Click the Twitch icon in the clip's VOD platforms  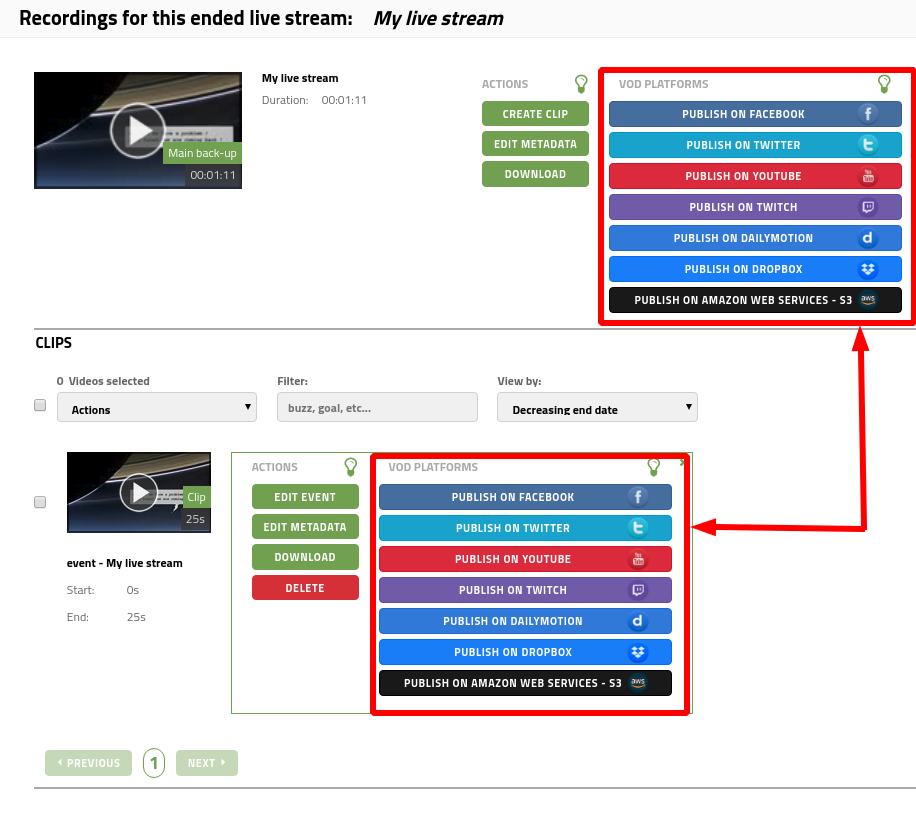click(x=638, y=590)
